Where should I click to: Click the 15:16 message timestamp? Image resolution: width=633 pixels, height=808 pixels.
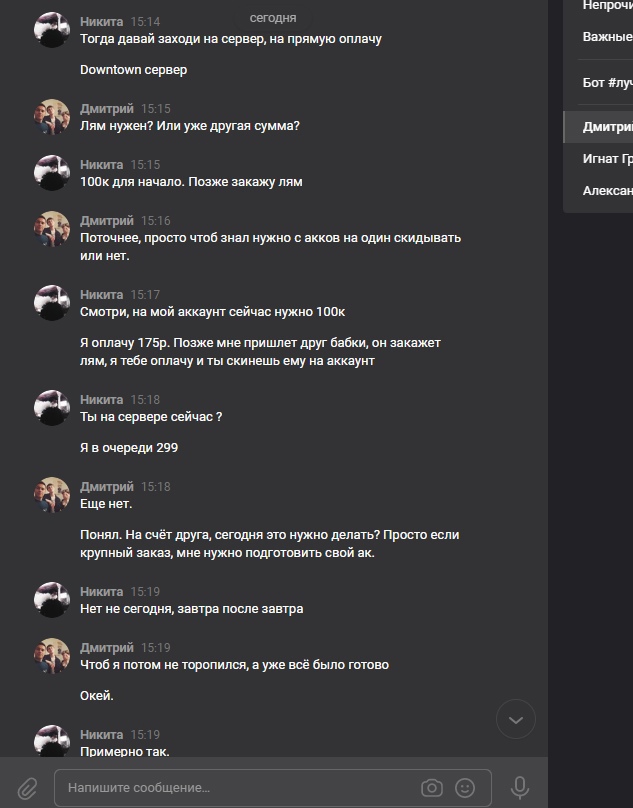pos(155,220)
